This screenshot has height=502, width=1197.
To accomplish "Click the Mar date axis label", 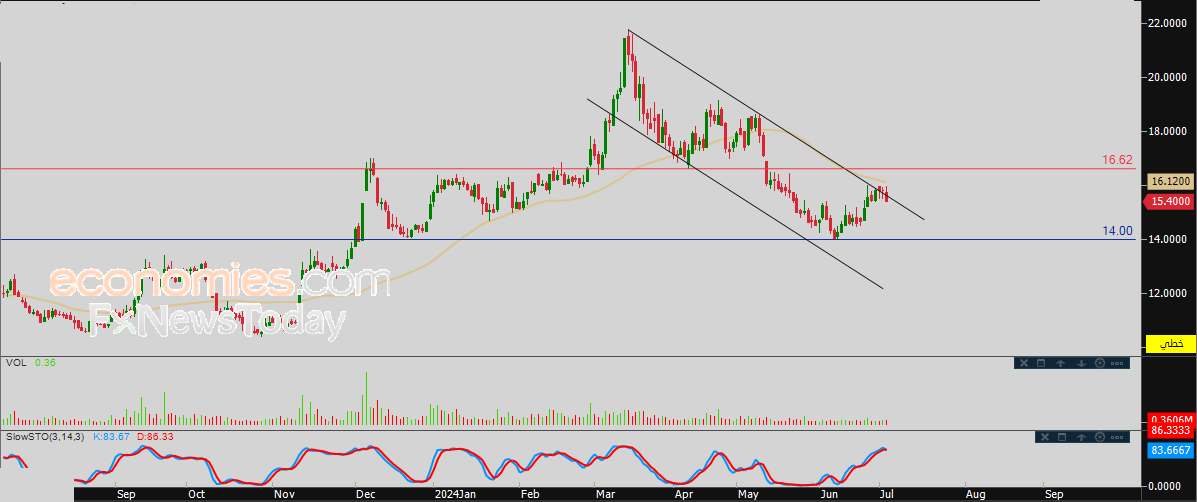I will point(605,494).
